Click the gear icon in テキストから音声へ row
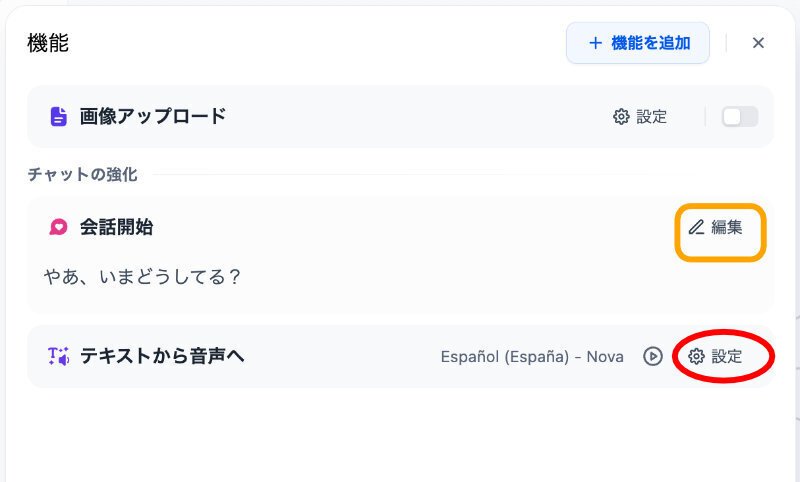This screenshot has height=482, width=800. [696, 356]
